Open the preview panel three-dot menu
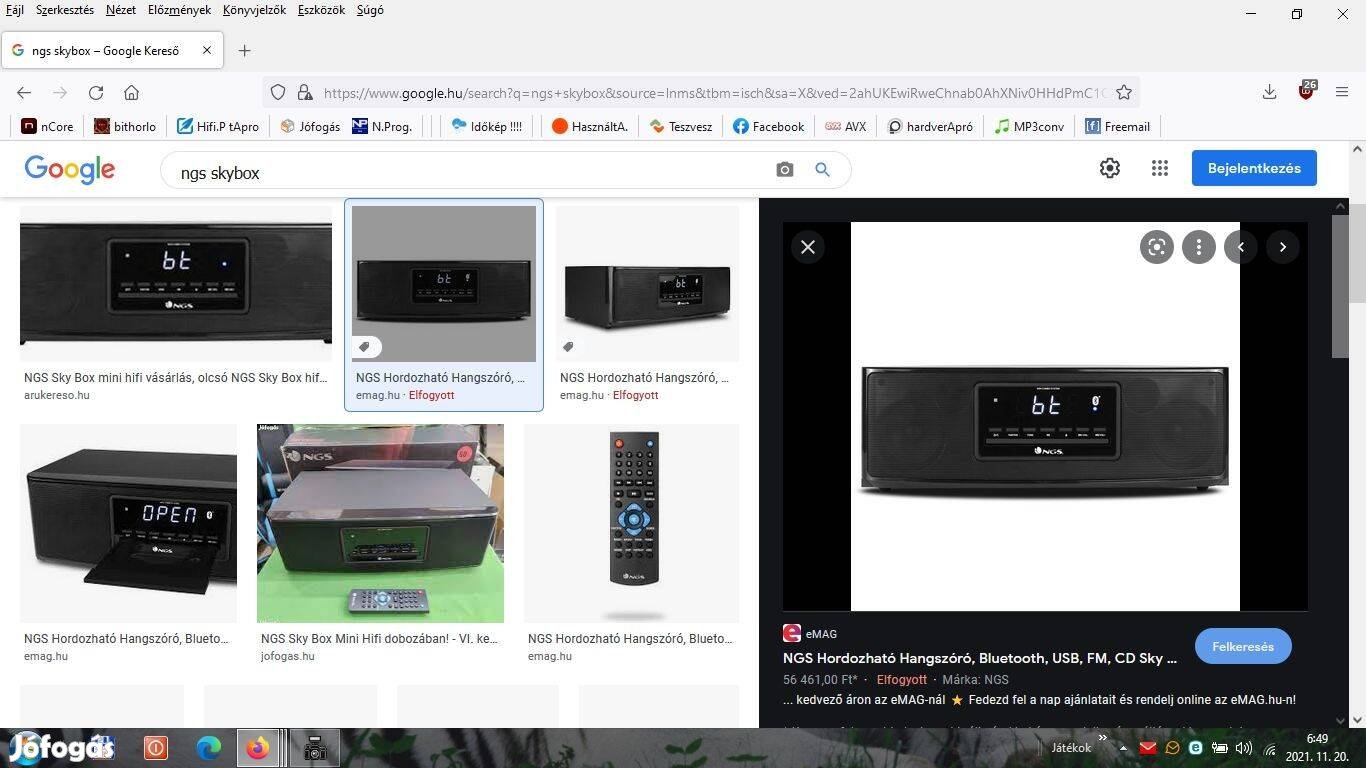 coord(1199,247)
